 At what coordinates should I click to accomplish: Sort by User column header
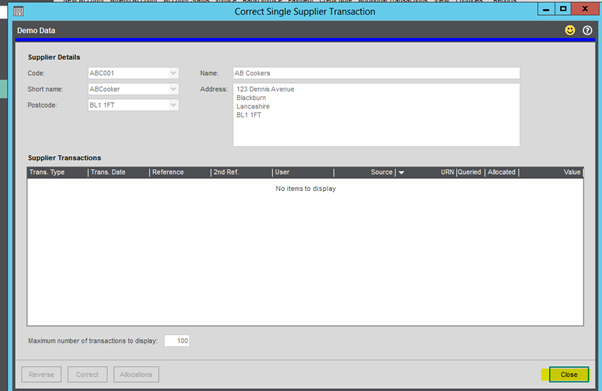tap(303, 172)
